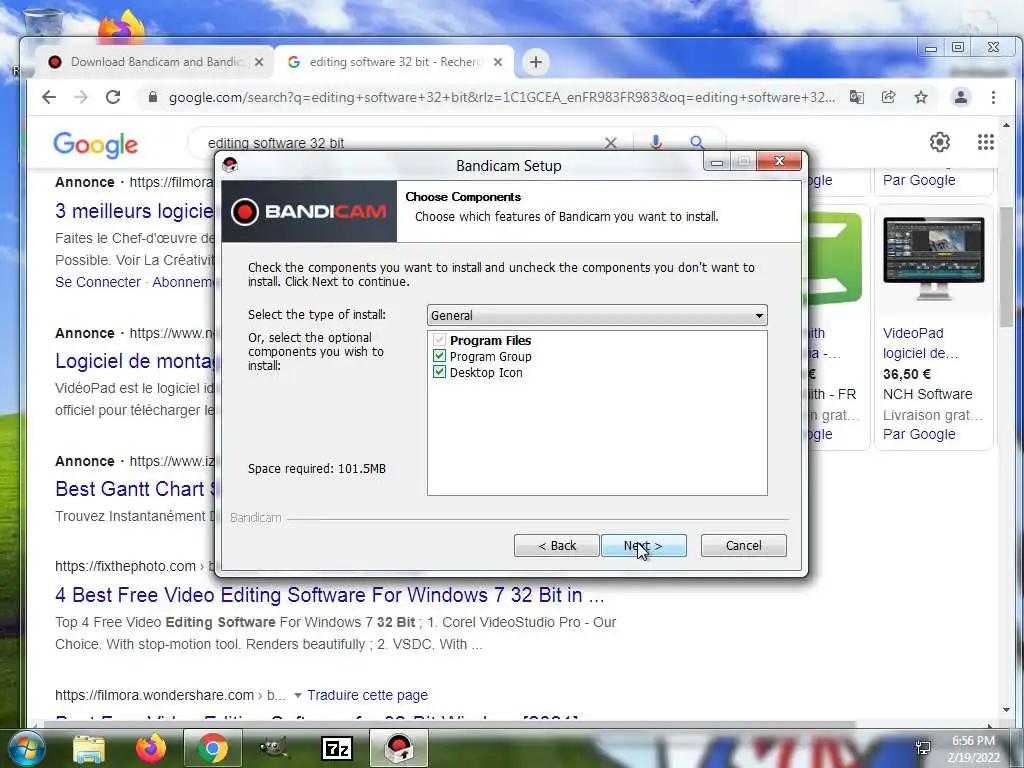Open 4 Best Free Video Editing Software result
Image resolution: width=1024 pixels, height=768 pixels.
(330, 595)
